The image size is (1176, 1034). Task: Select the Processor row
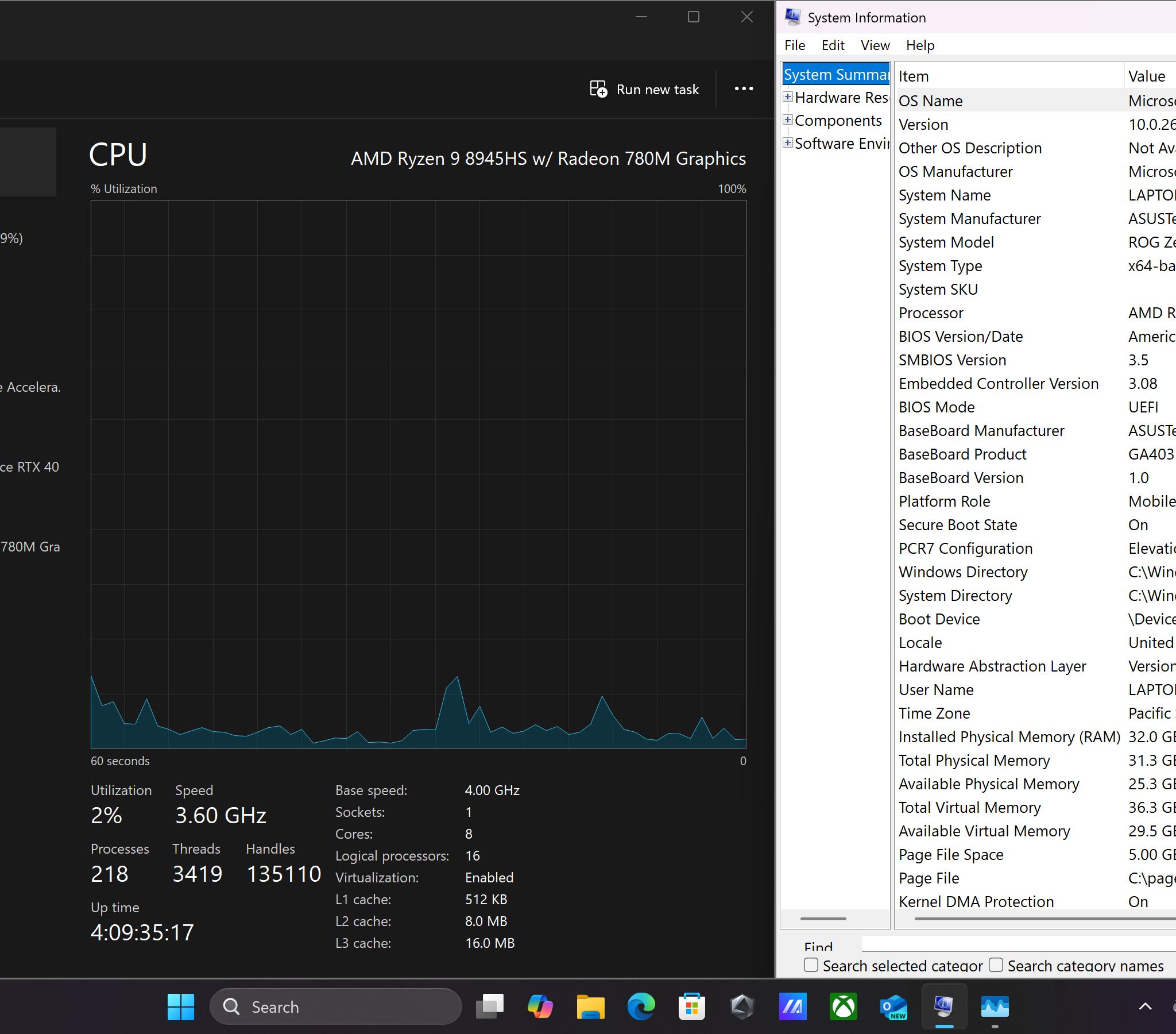[x=1036, y=312]
